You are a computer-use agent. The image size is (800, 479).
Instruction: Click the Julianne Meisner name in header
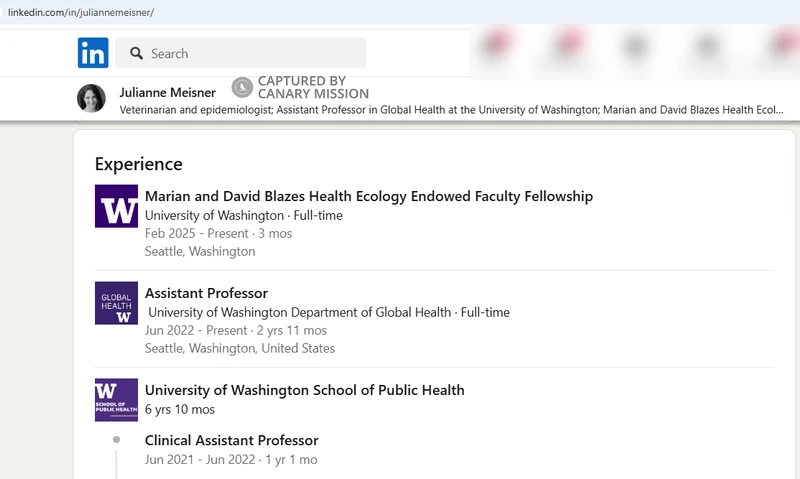point(167,92)
